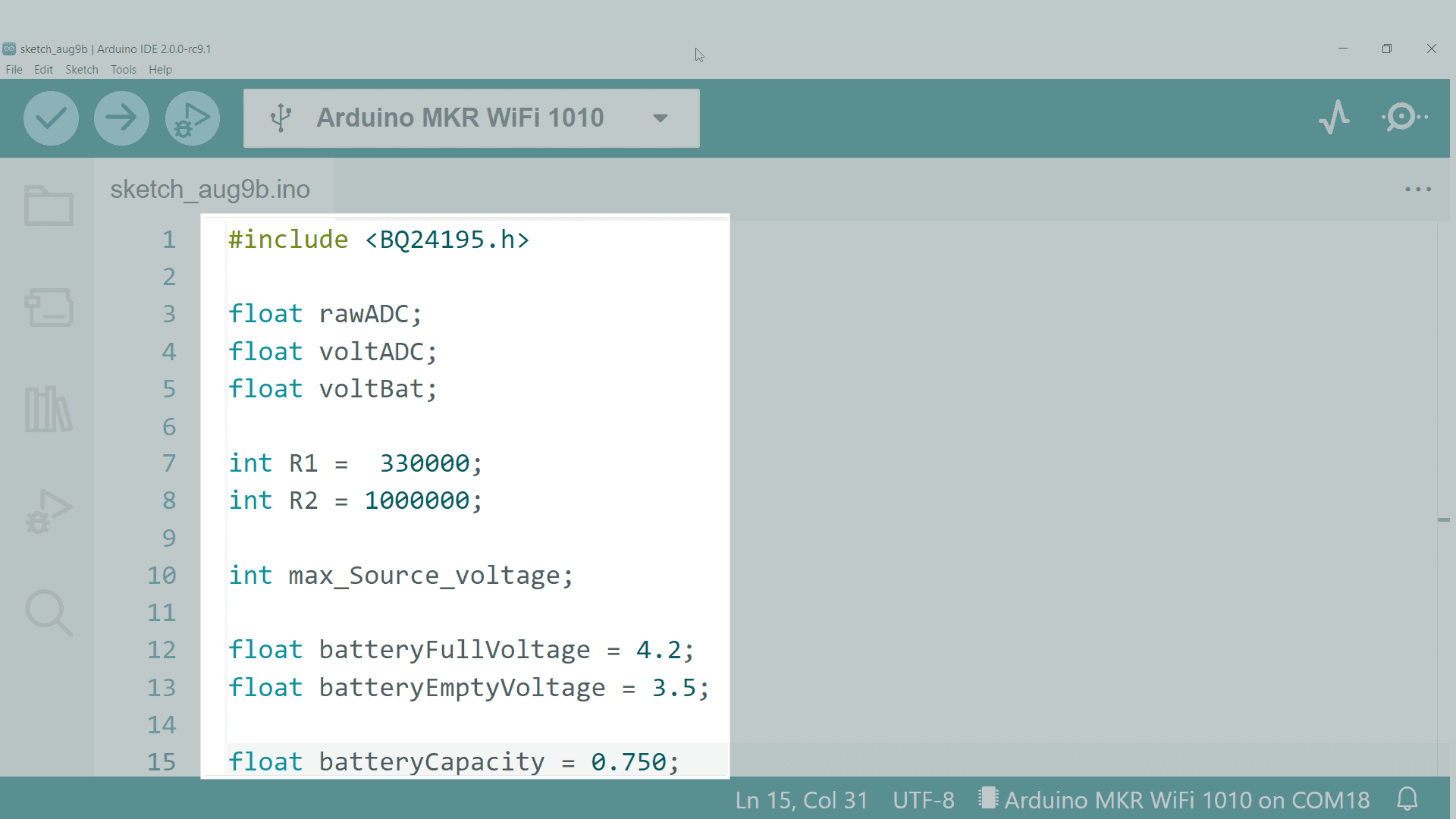
Task: Open the Sketchbook folder panel
Action: 49,206
